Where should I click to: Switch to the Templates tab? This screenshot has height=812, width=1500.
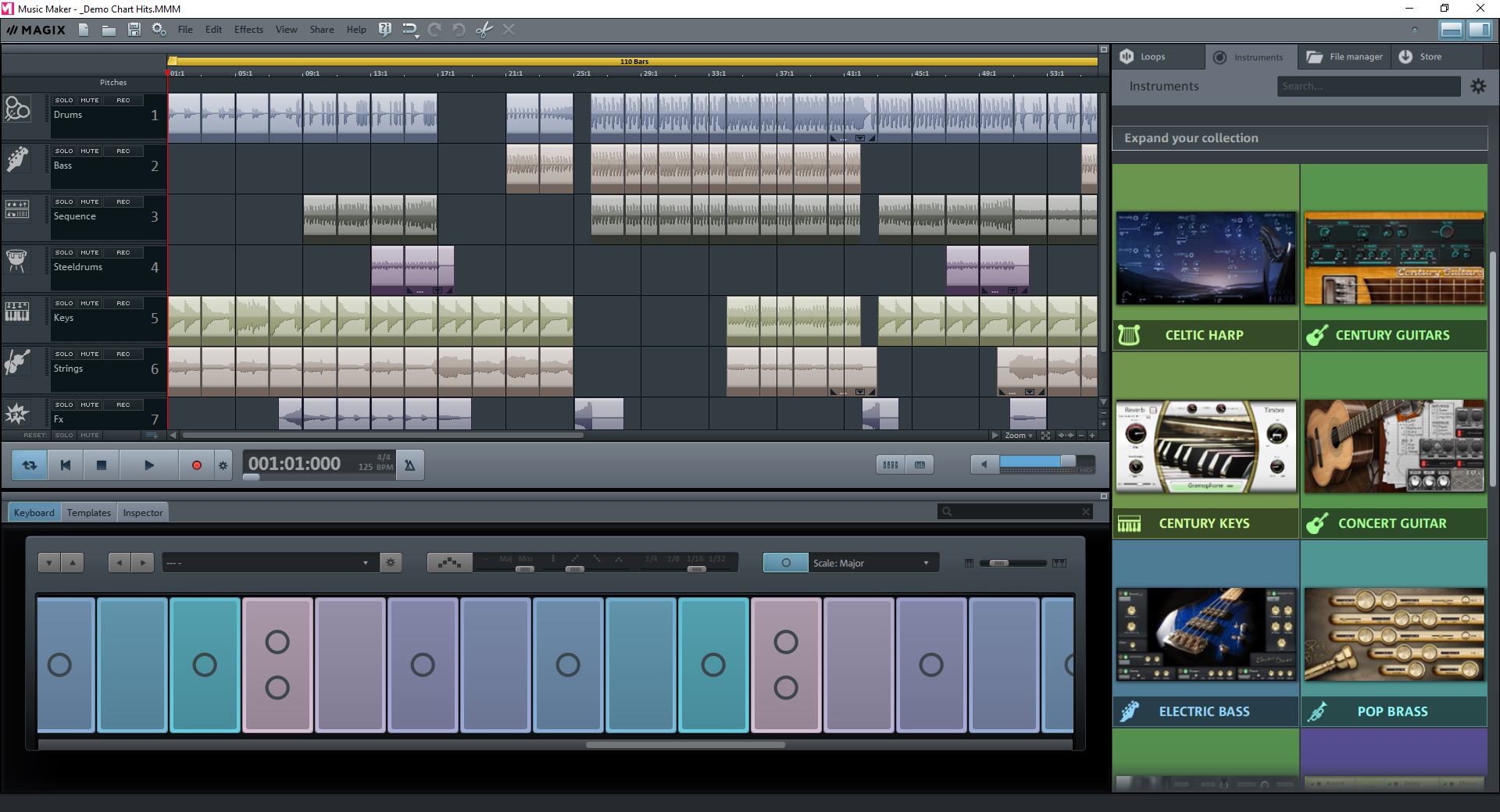click(x=88, y=512)
